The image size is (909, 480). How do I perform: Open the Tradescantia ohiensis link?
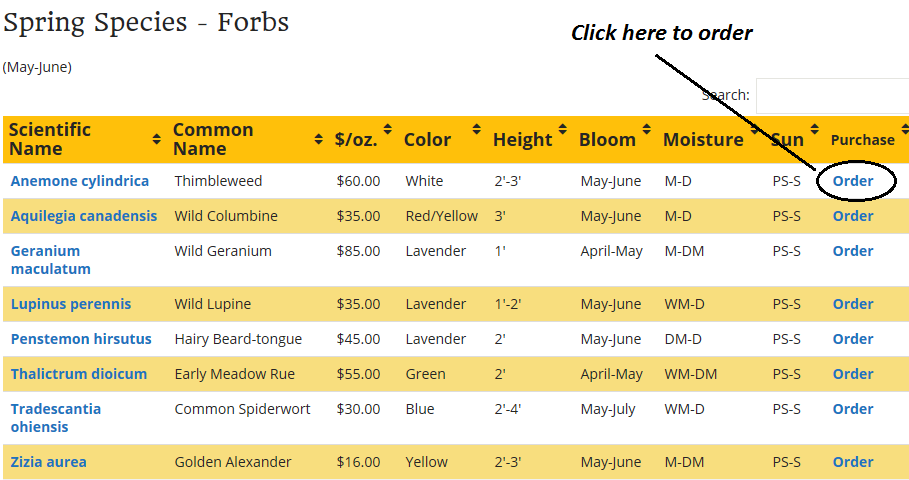coord(56,418)
